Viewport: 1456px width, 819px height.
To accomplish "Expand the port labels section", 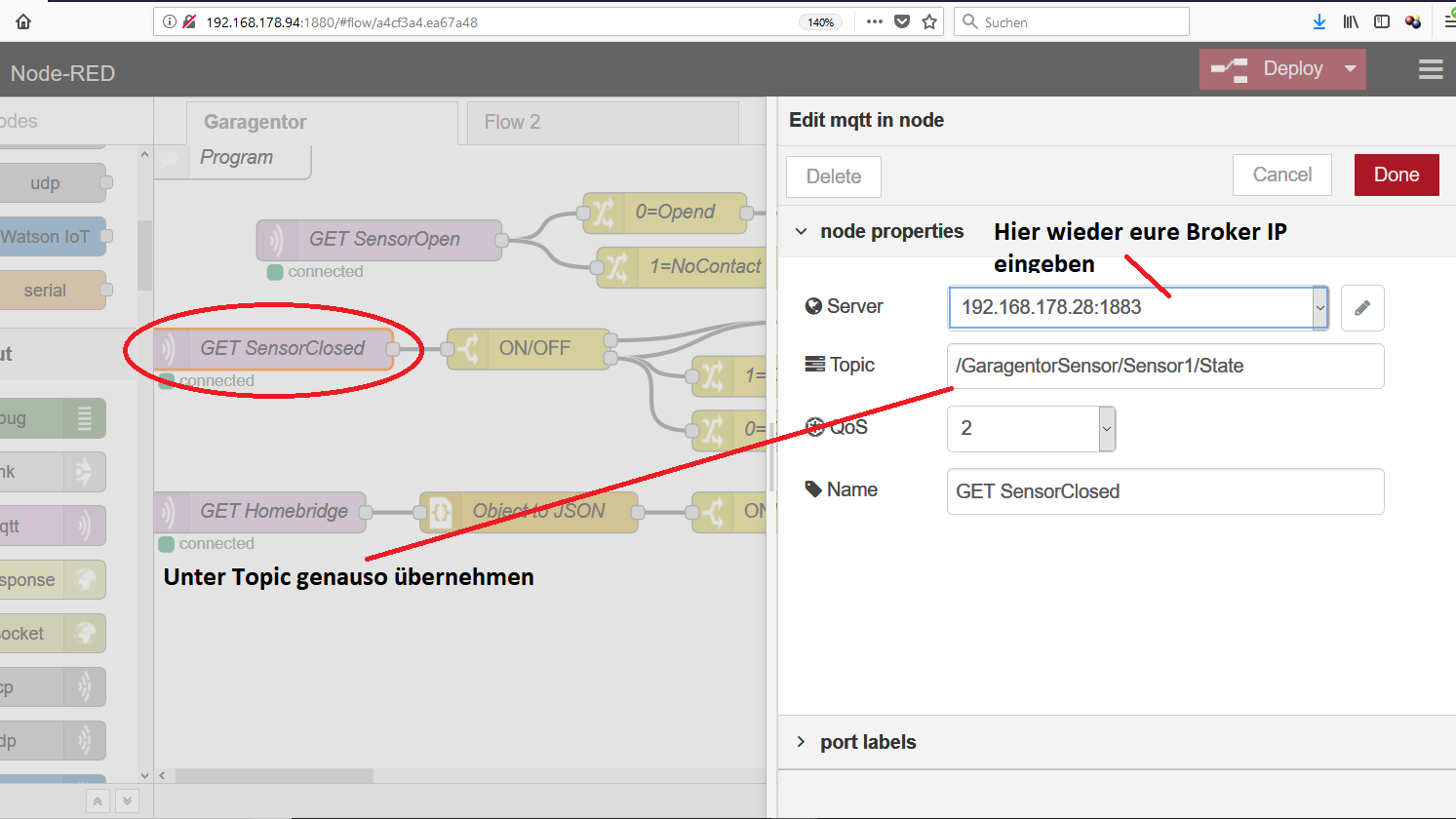I will point(868,742).
